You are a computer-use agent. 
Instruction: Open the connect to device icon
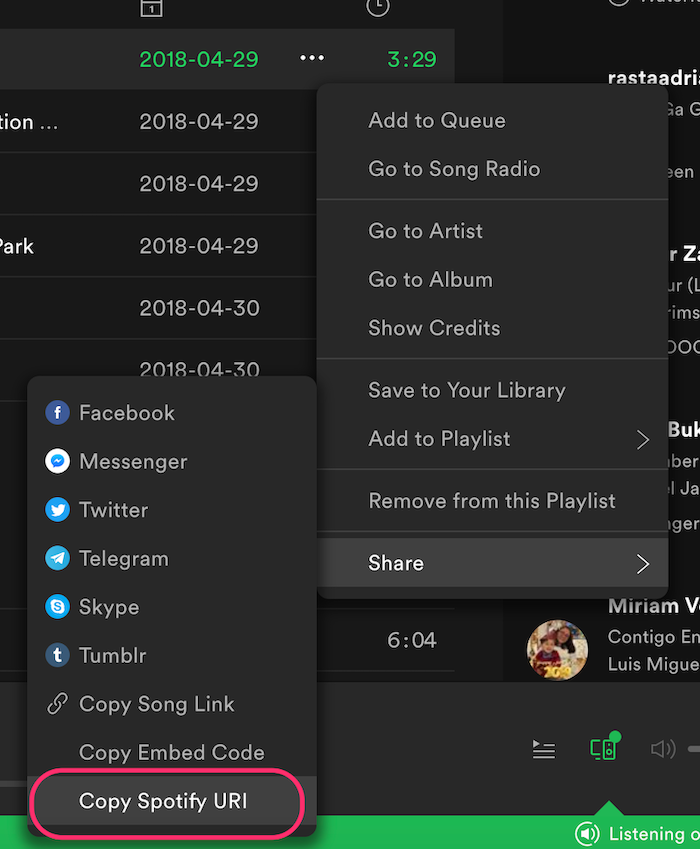pos(605,748)
